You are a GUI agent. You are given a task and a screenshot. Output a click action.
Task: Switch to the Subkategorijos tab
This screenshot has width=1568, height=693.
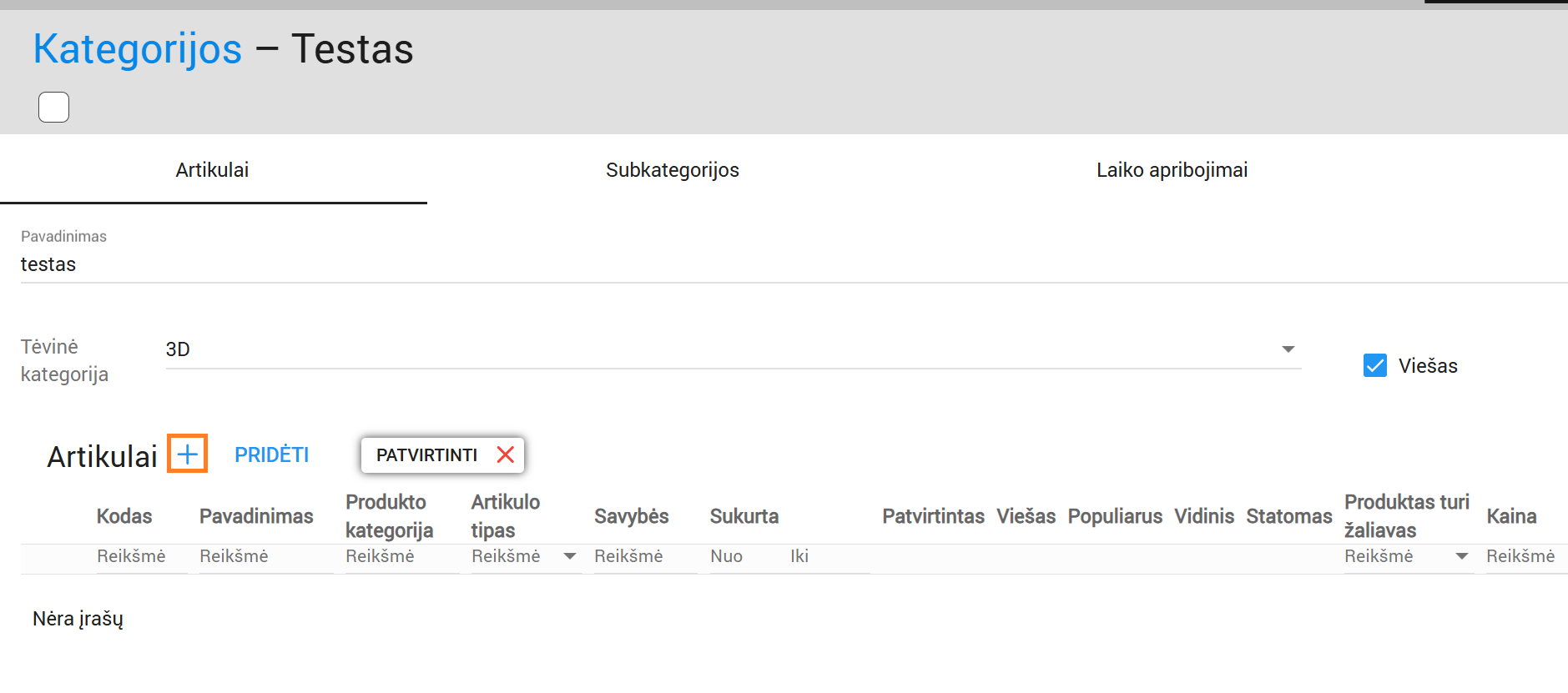(672, 170)
